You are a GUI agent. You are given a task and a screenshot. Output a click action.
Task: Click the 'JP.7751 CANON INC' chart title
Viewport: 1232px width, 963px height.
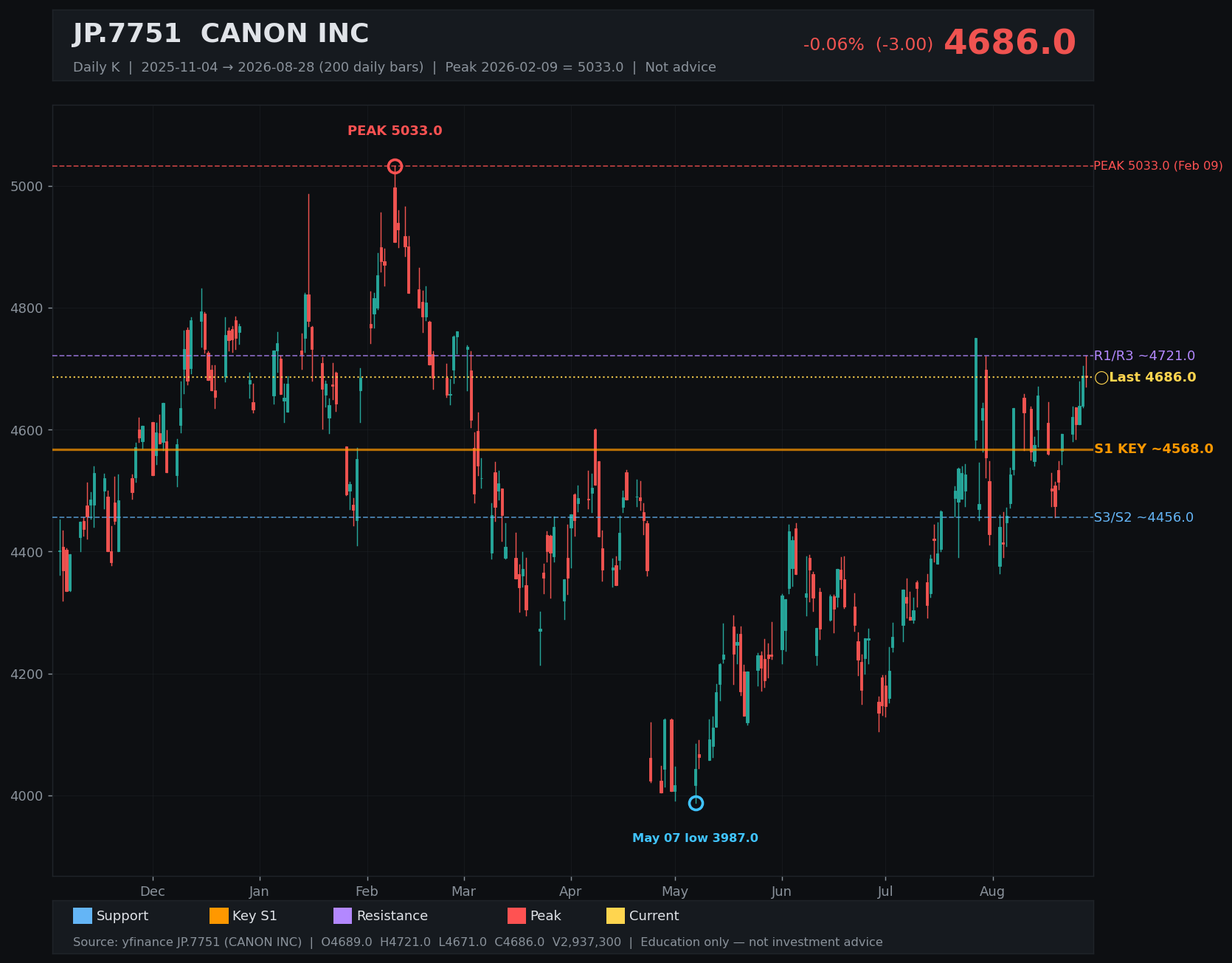[221, 34]
